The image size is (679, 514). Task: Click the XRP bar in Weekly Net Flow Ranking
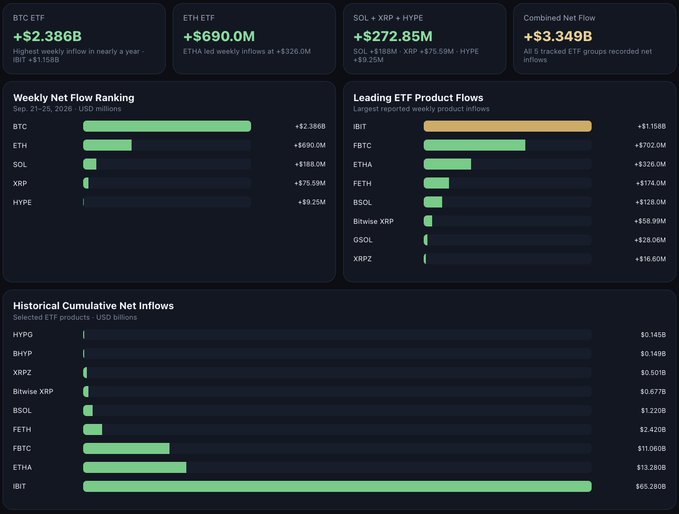coord(86,183)
